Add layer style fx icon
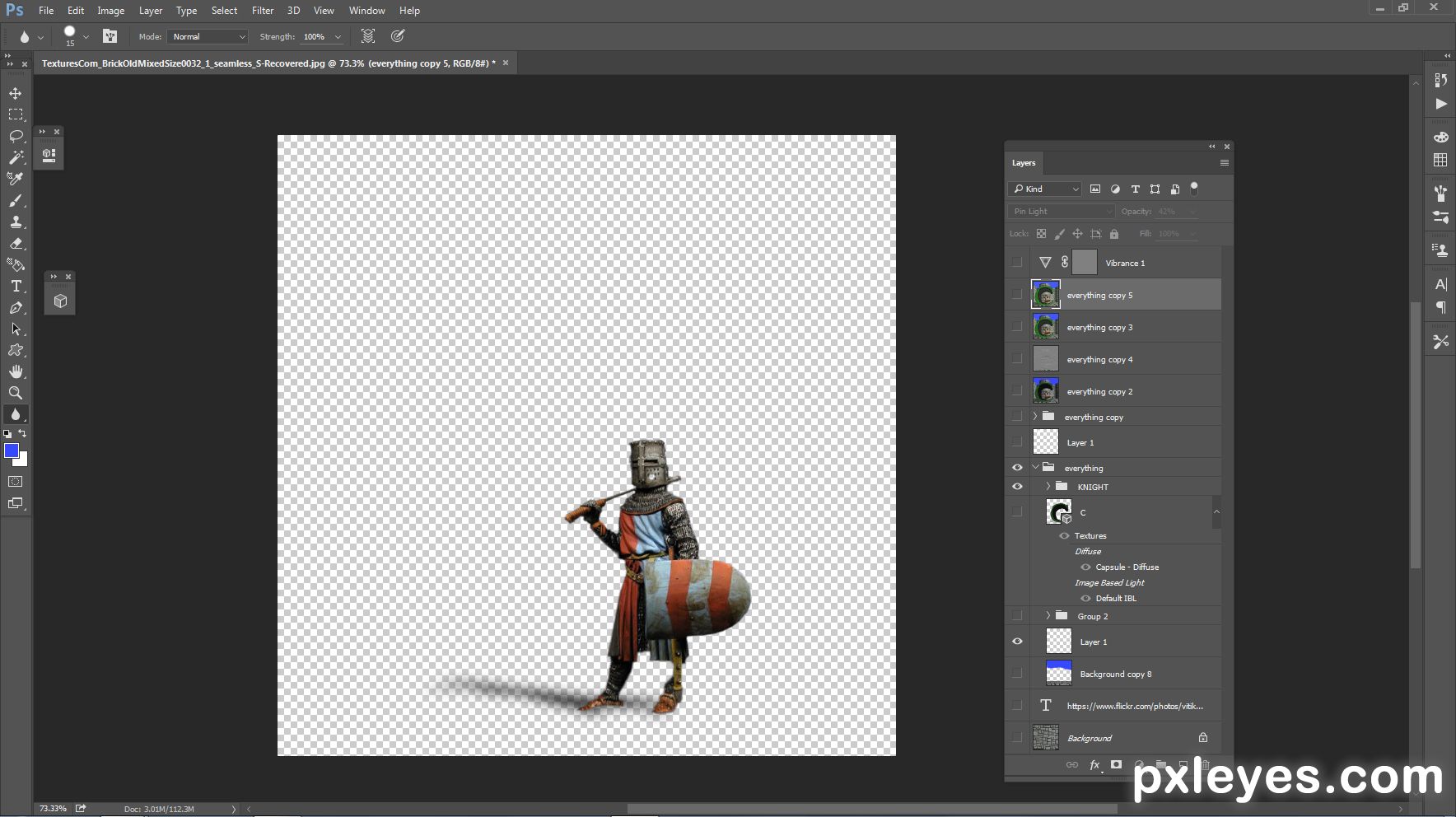This screenshot has height=817, width=1456. coord(1094,765)
